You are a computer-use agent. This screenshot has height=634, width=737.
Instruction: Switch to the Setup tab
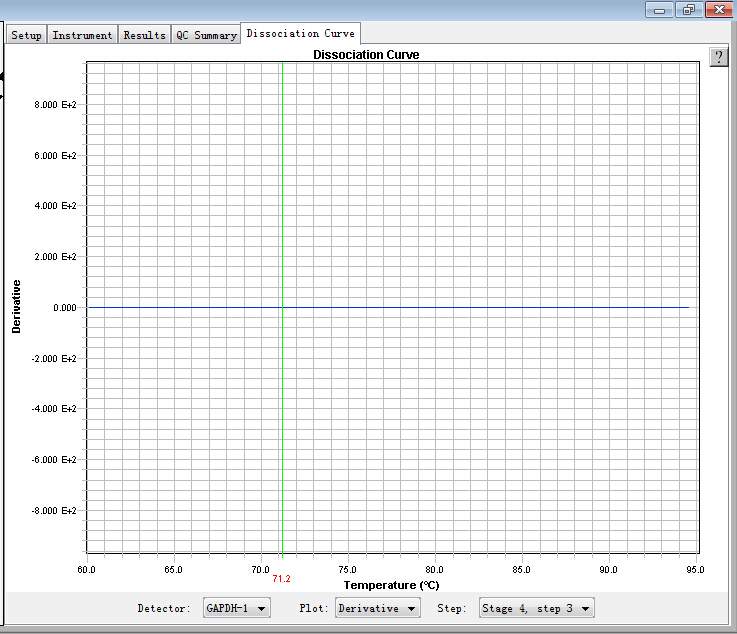pos(26,35)
